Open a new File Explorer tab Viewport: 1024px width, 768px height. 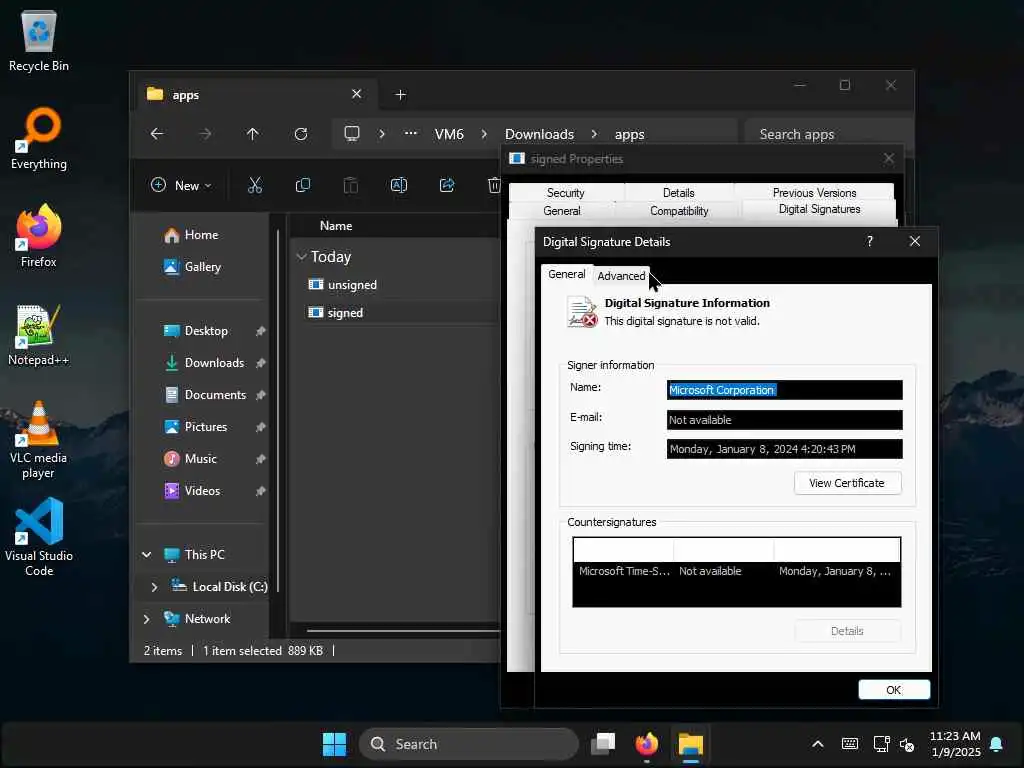click(x=400, y=95)
